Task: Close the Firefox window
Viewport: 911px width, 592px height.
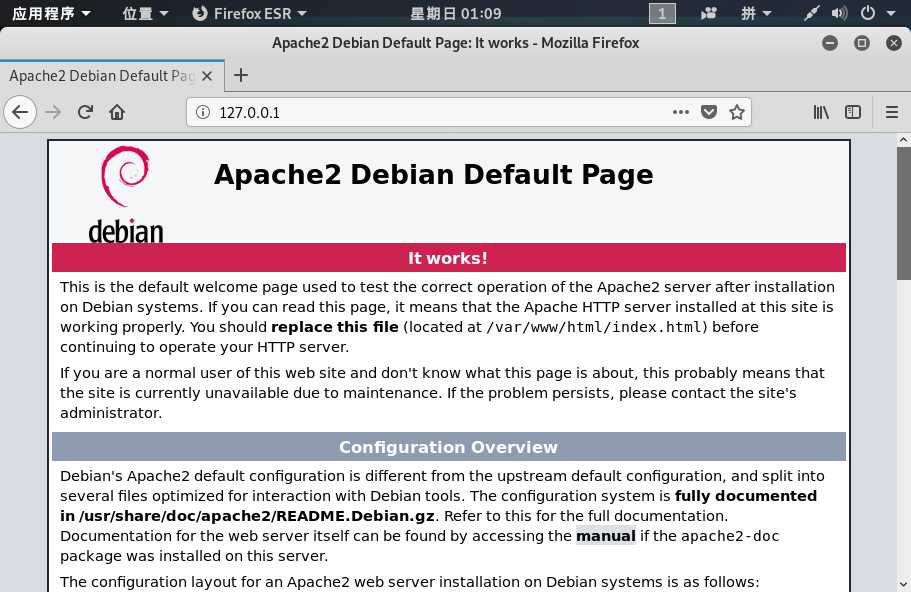Action: click(894, 43)
